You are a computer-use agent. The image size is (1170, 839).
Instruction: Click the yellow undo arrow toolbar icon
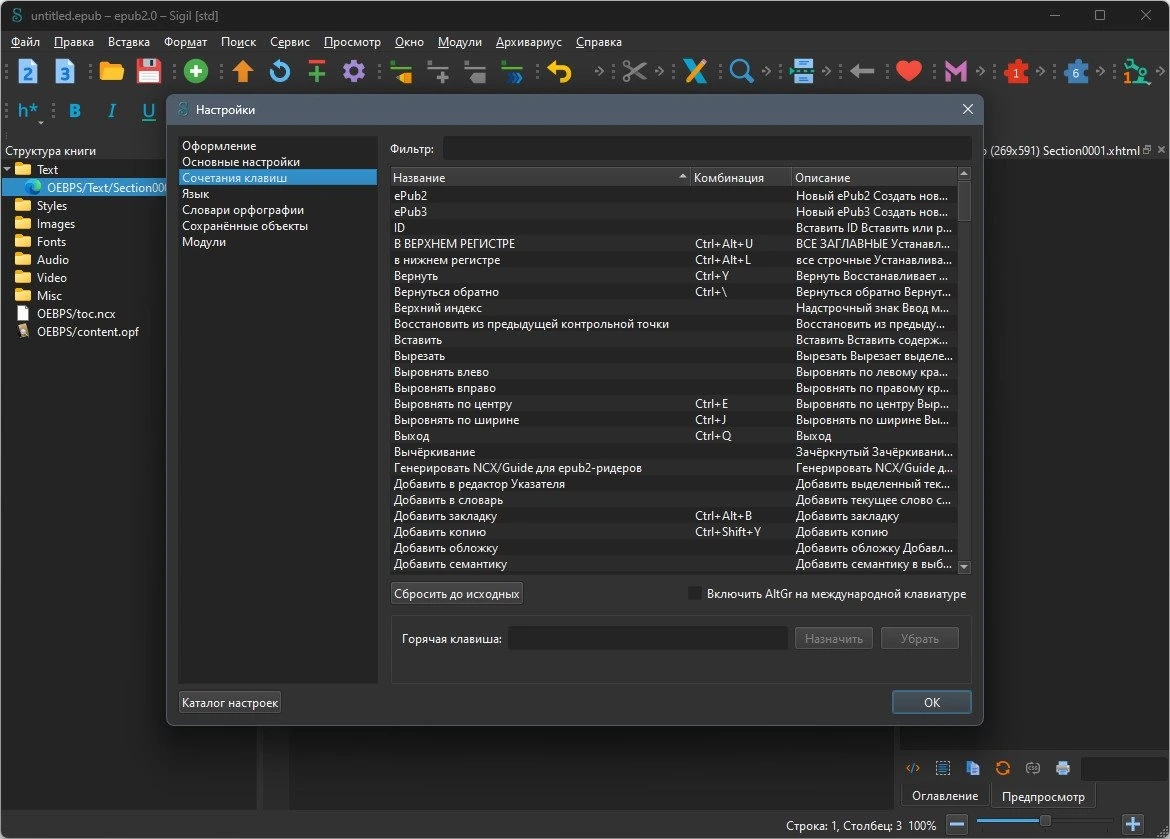click(x=559, y=72)
